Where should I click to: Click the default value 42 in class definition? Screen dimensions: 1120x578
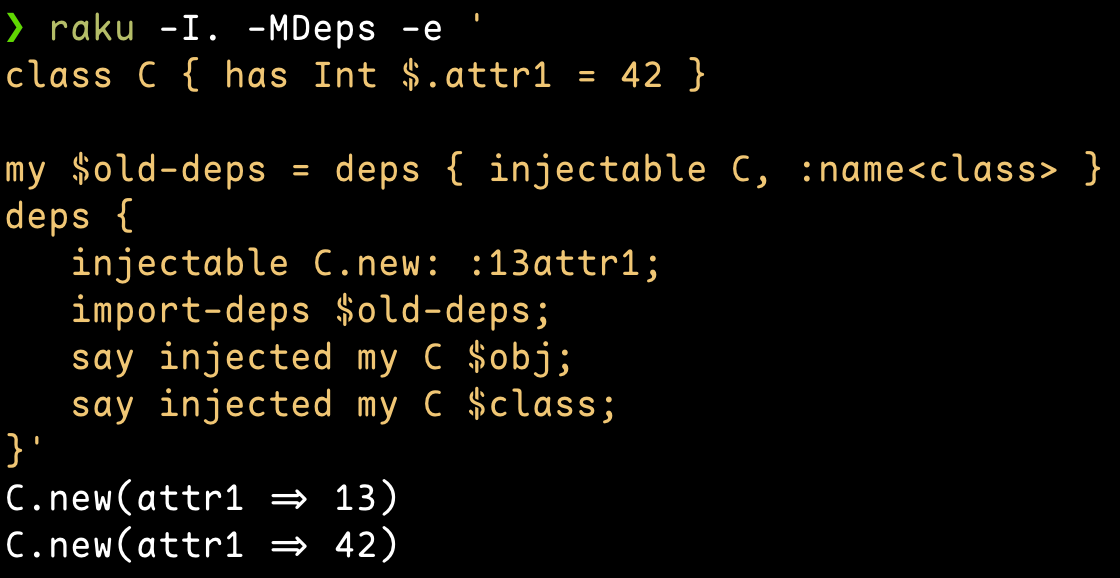(x=641, y=75)
